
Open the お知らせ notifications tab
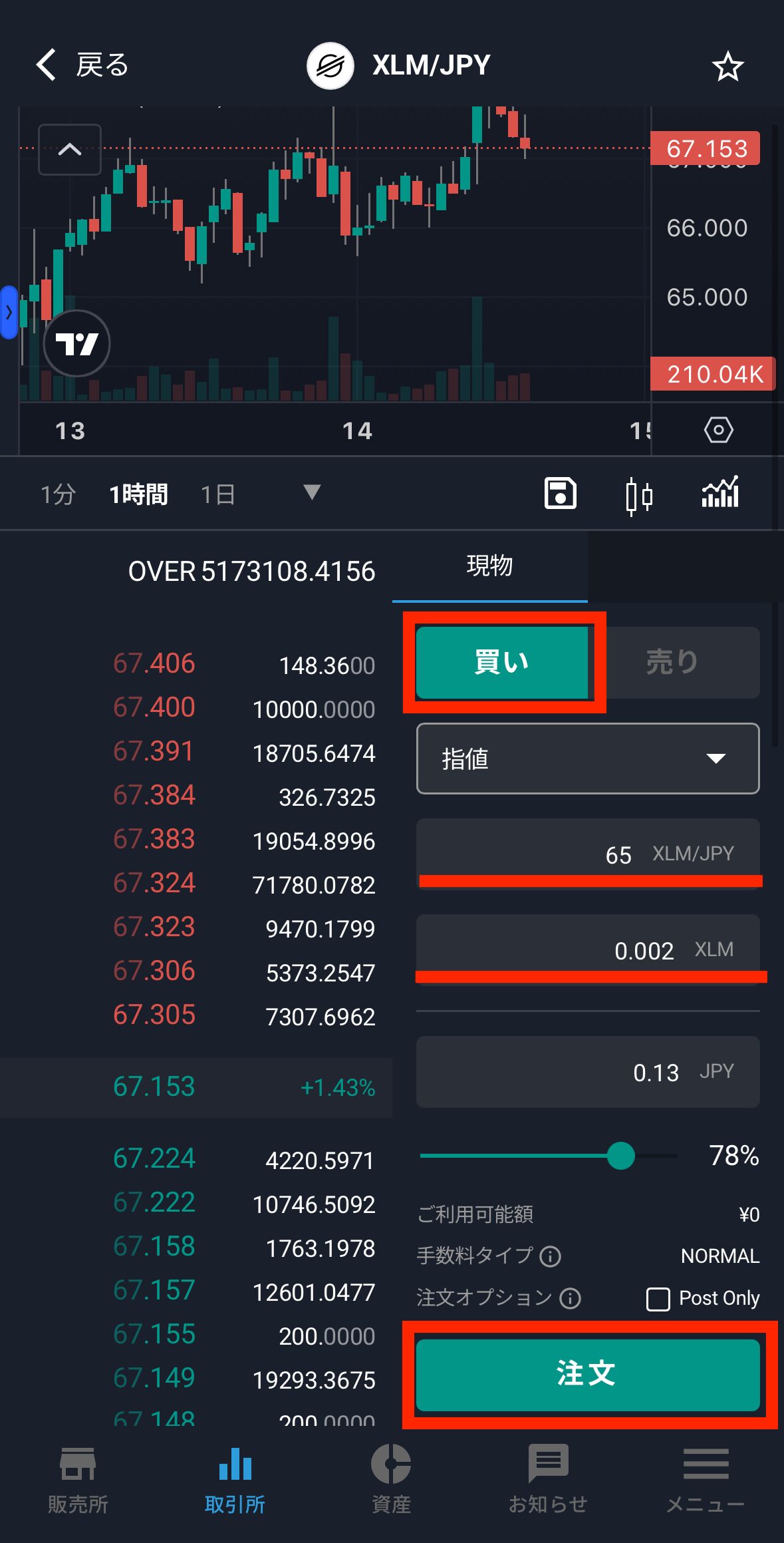point(548,1480)
